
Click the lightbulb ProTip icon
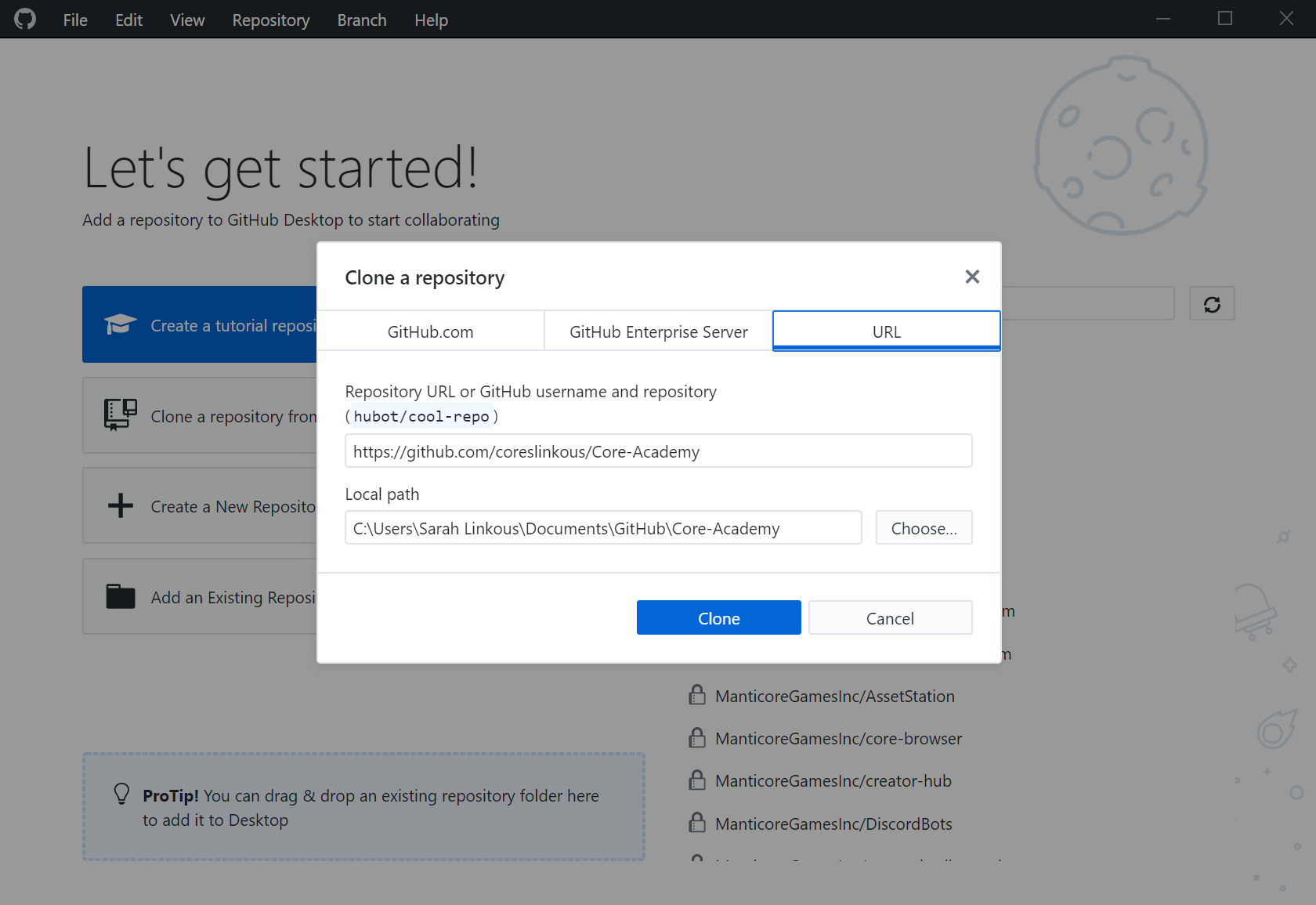tap(121, 795)
